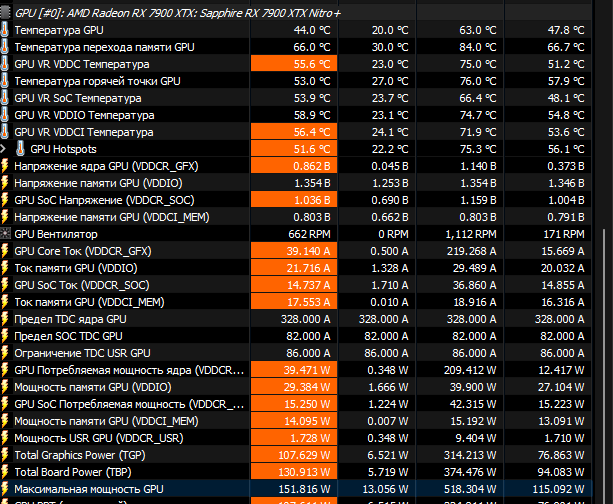Click highlighted value 21.716 A
Image resolution: width=613 pixels, height=504 pixels.
click(294, 268)
